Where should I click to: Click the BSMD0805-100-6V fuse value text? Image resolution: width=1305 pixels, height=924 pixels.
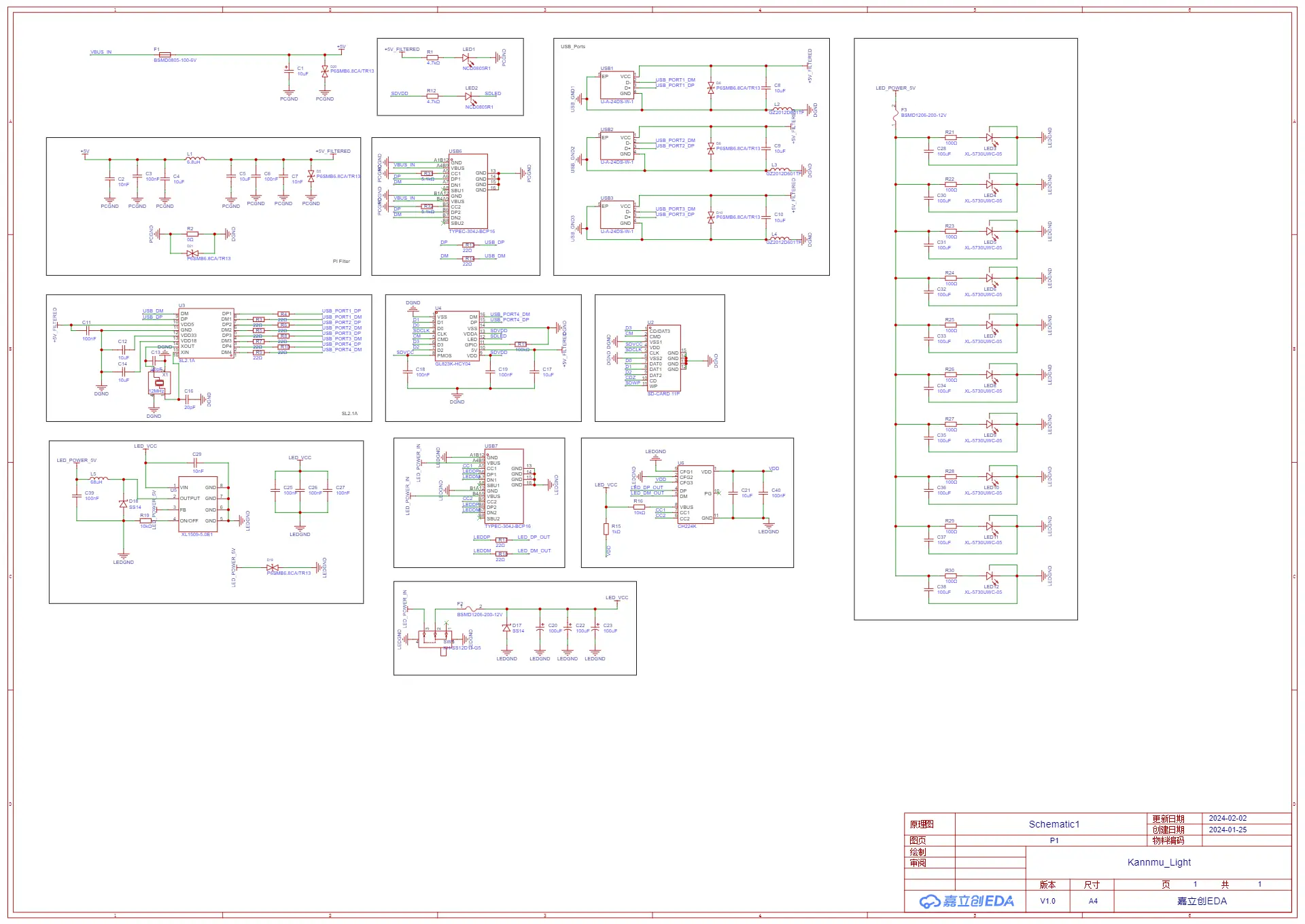[175, 60]
